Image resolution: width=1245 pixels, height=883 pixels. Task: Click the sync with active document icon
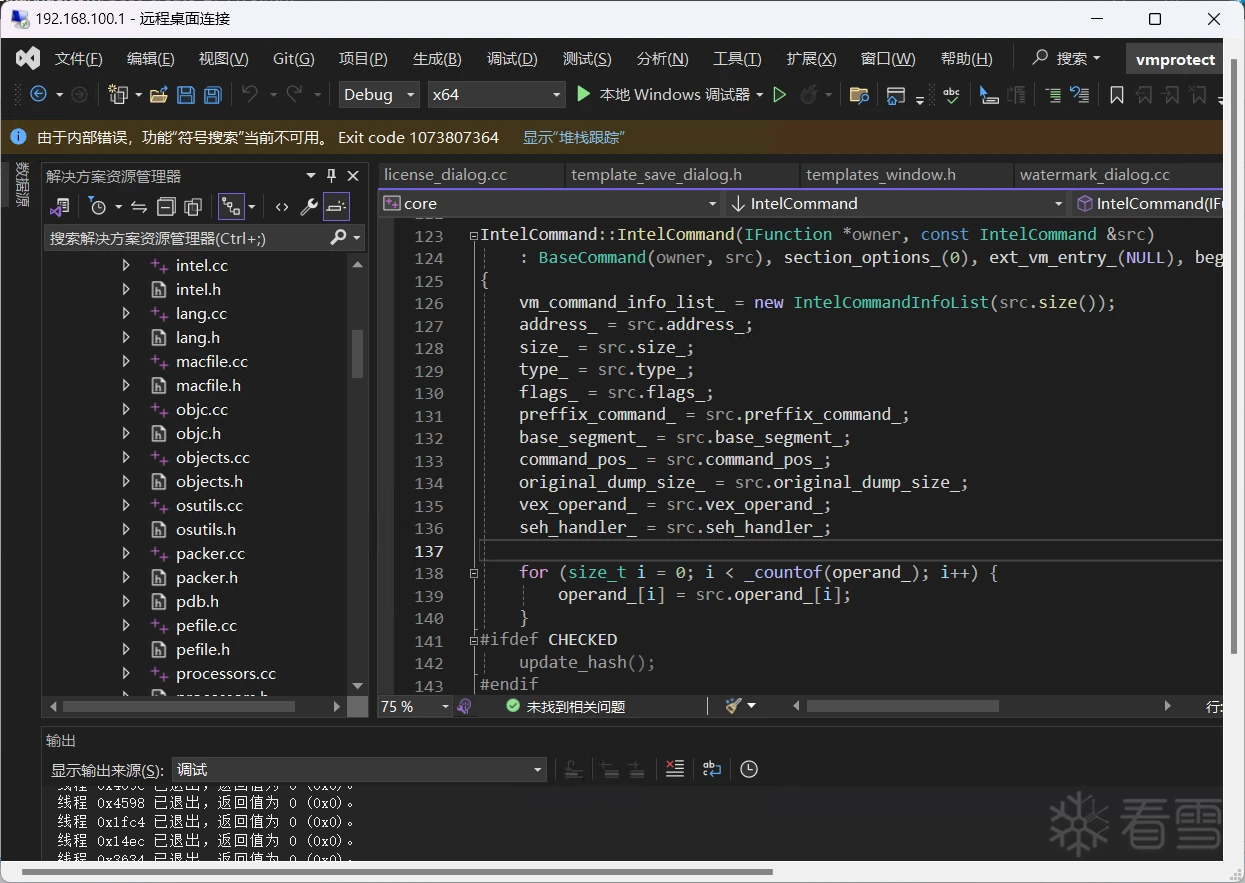[x=139, y=207]
